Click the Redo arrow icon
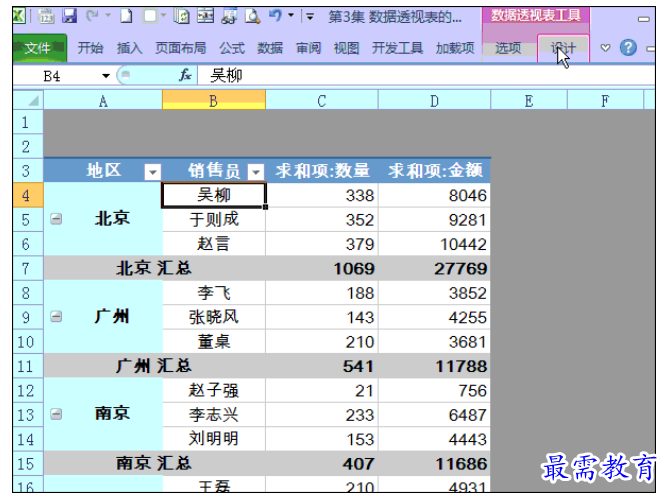Screen dimensions: 665x499 92,17
